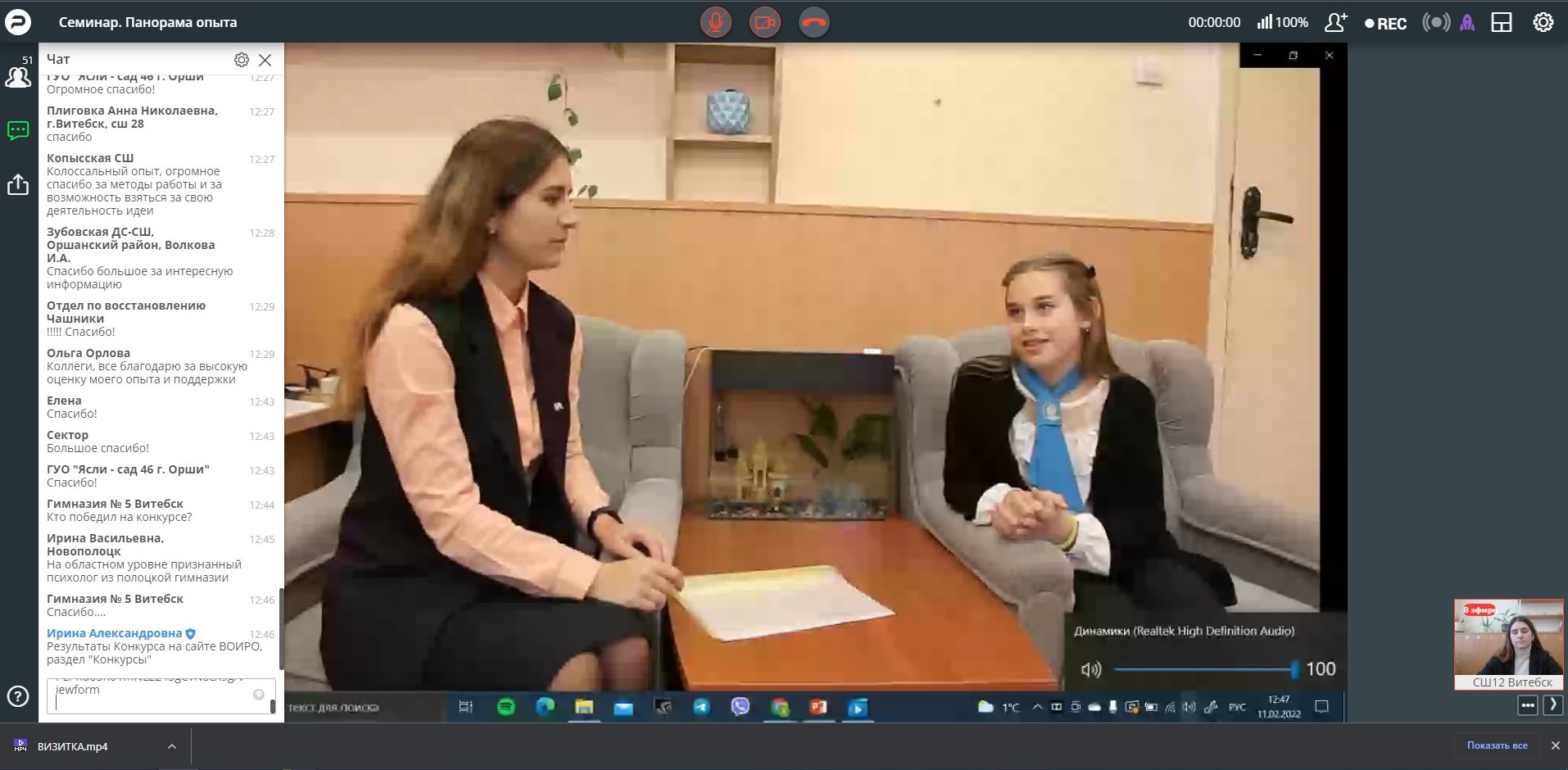Open Task View in shared taskbar
Viewport: 1568px width, 770px height.
465,707
